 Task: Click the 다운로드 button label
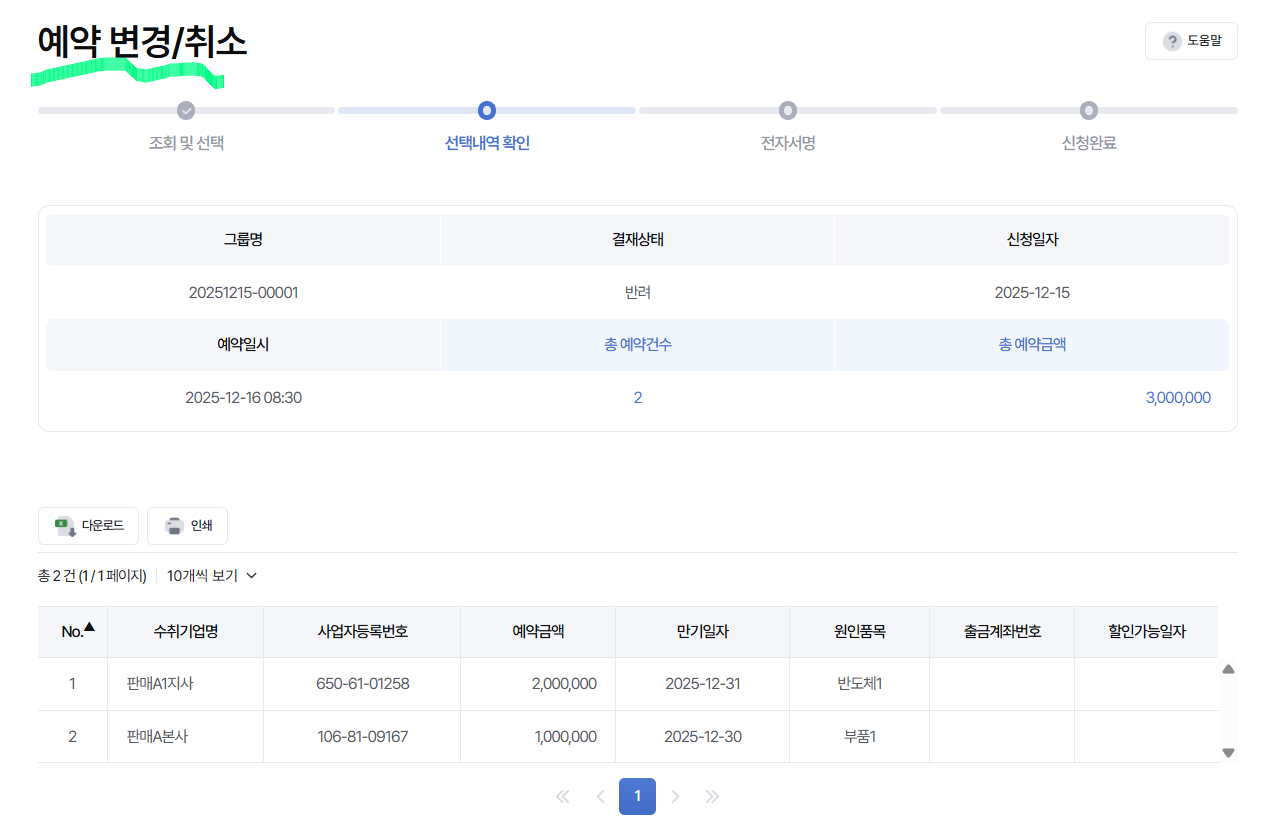(x=103, y=526)
